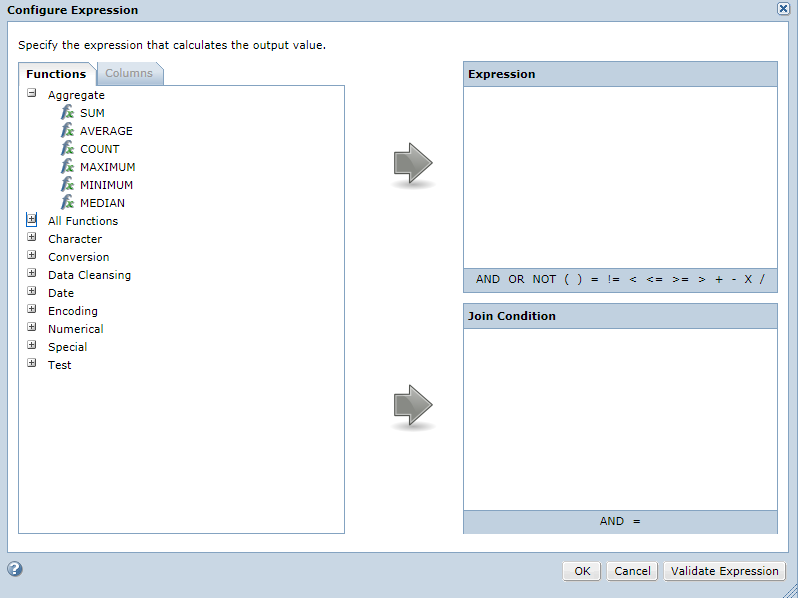
Task: Select the COUNT function
Action: pos(100,149)
